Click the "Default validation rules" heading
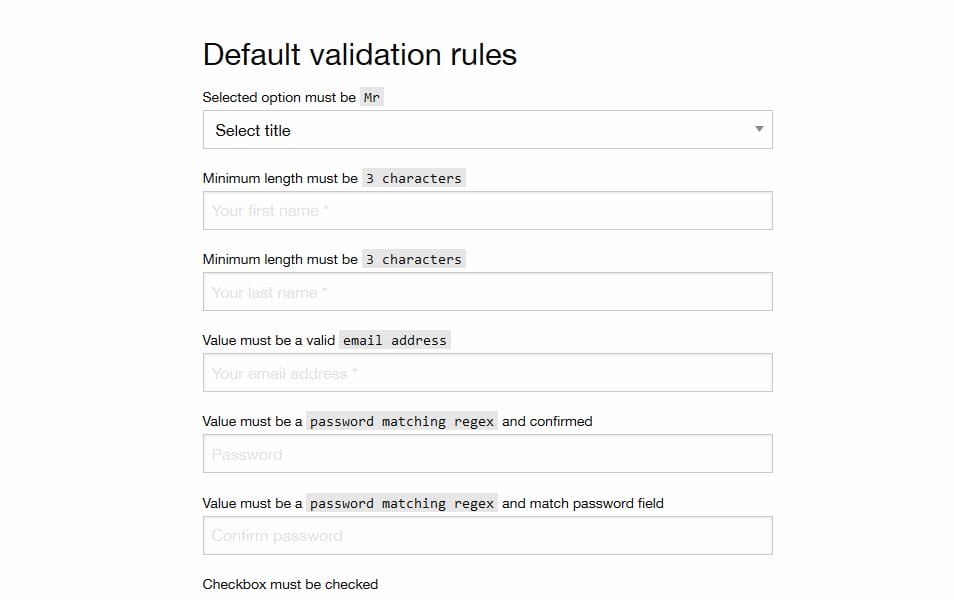Image resolution: width=954 pixels, height=600 pixels. [359, 55]
